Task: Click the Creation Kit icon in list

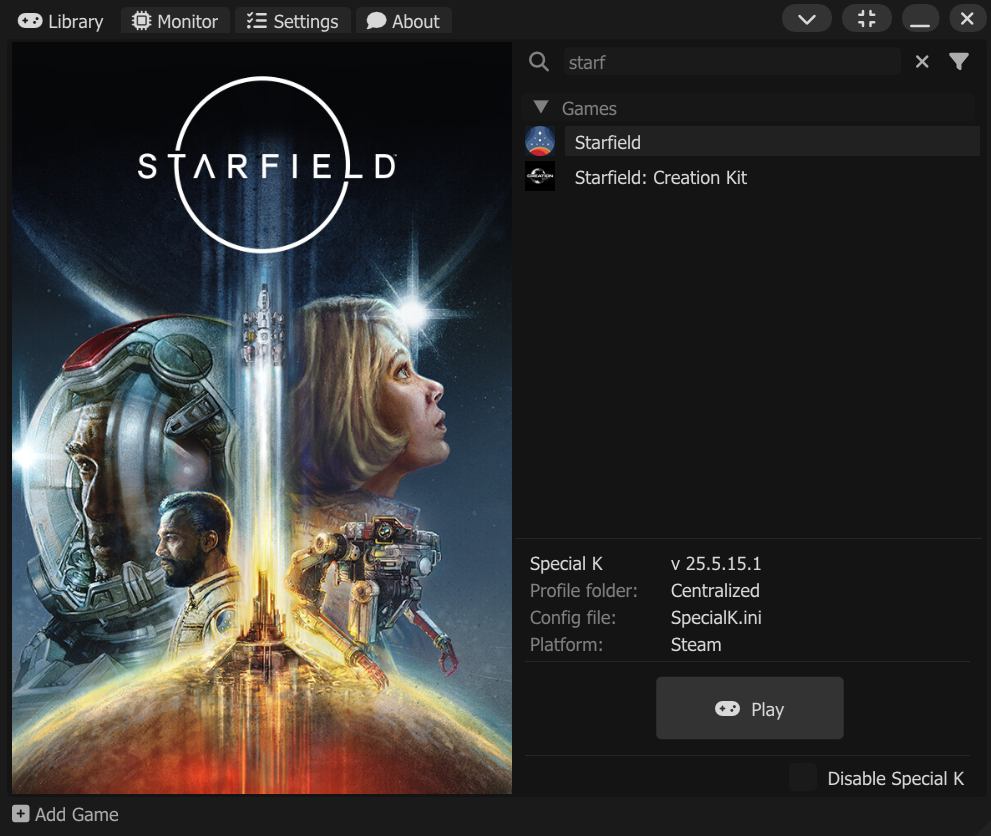Action: (x=540, y=177)
